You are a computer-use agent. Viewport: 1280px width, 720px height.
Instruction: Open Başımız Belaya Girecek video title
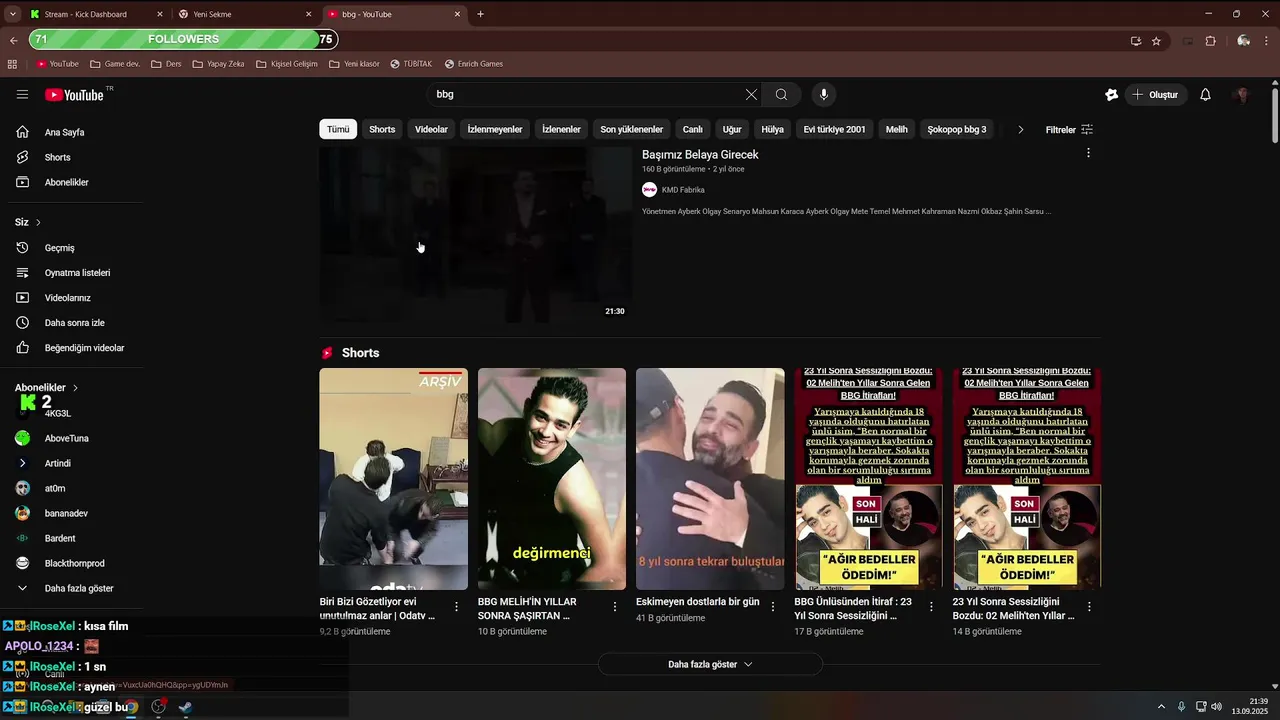click(700, 155)
